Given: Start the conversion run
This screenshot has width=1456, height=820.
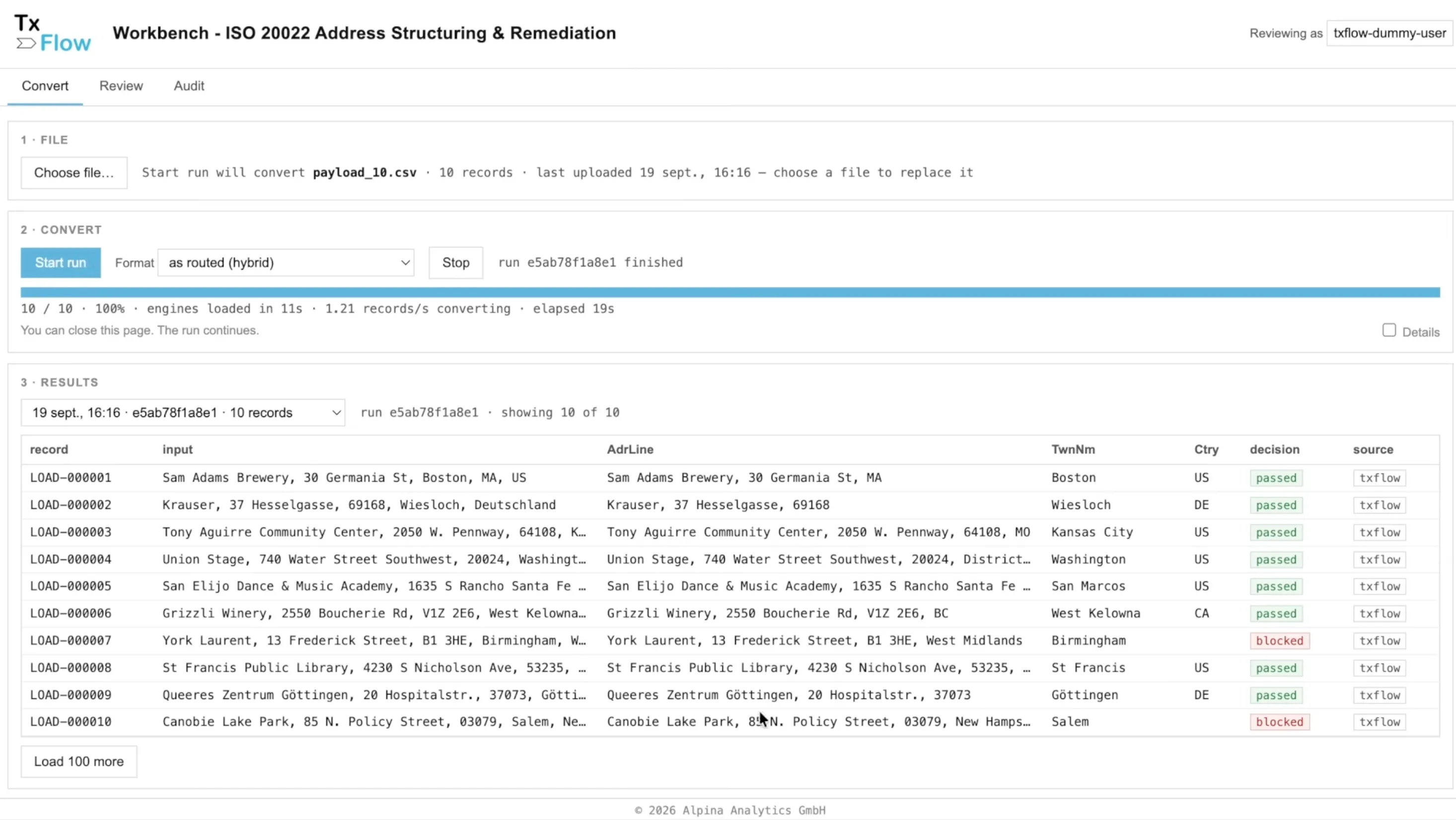Looking at the screenshot, I should click(x=61, y=262).
